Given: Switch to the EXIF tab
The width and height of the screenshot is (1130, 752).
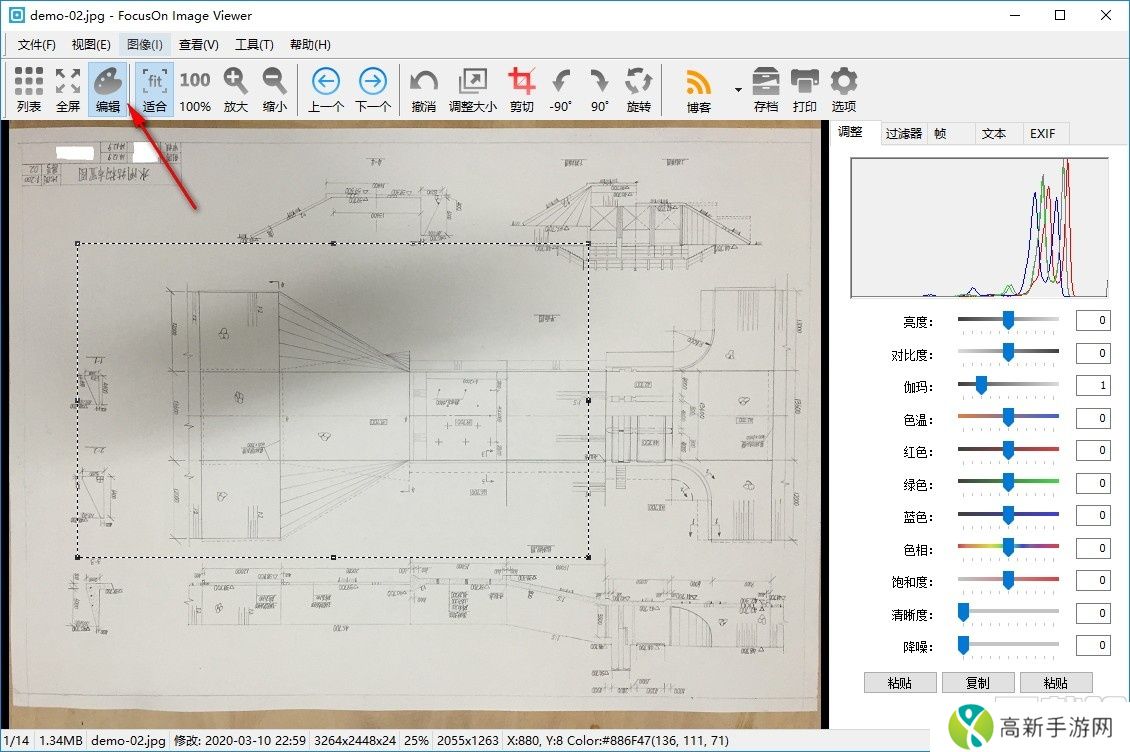Looking at the screenshot, I should pyautogui.click(x=1043, y=133).
